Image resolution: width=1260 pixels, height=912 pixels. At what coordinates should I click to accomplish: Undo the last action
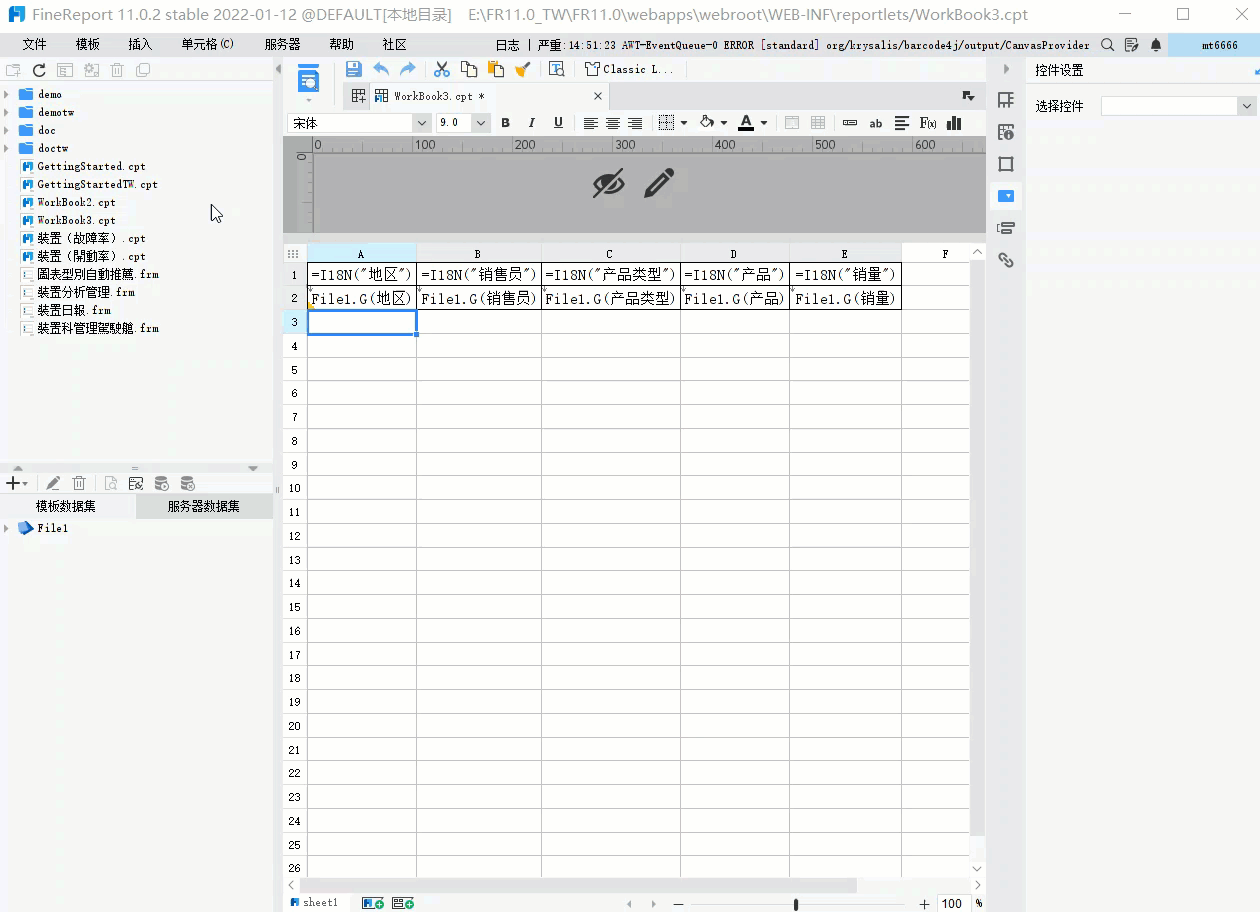point(381,69)
